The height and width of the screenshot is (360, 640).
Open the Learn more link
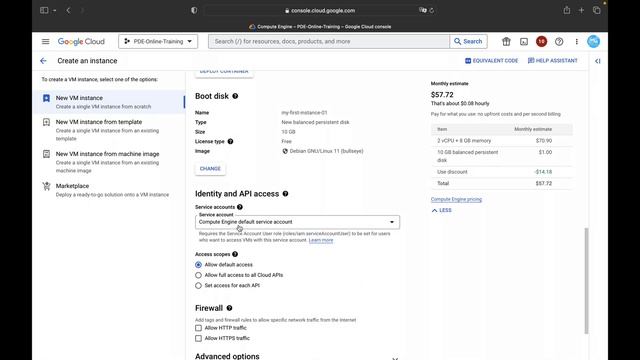pyautogui.click(x=321, y=240)
